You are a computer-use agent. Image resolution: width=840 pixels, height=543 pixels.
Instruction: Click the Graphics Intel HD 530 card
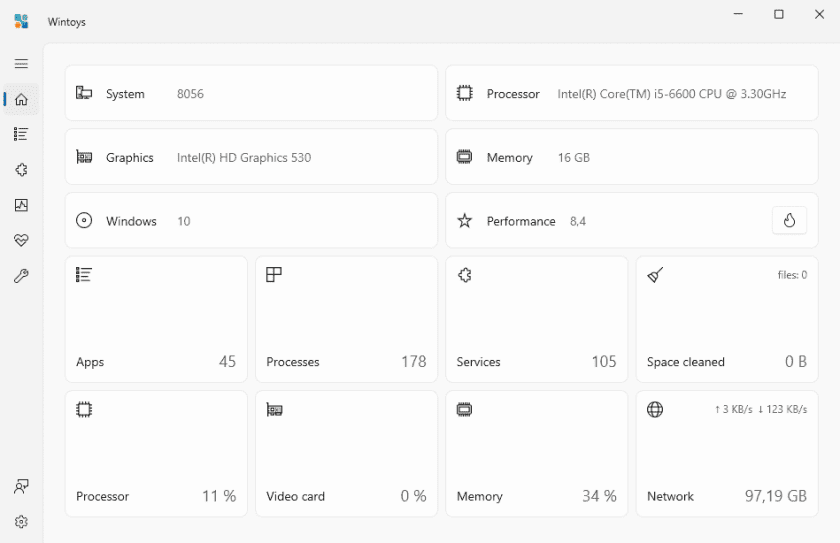pos(251,157)
